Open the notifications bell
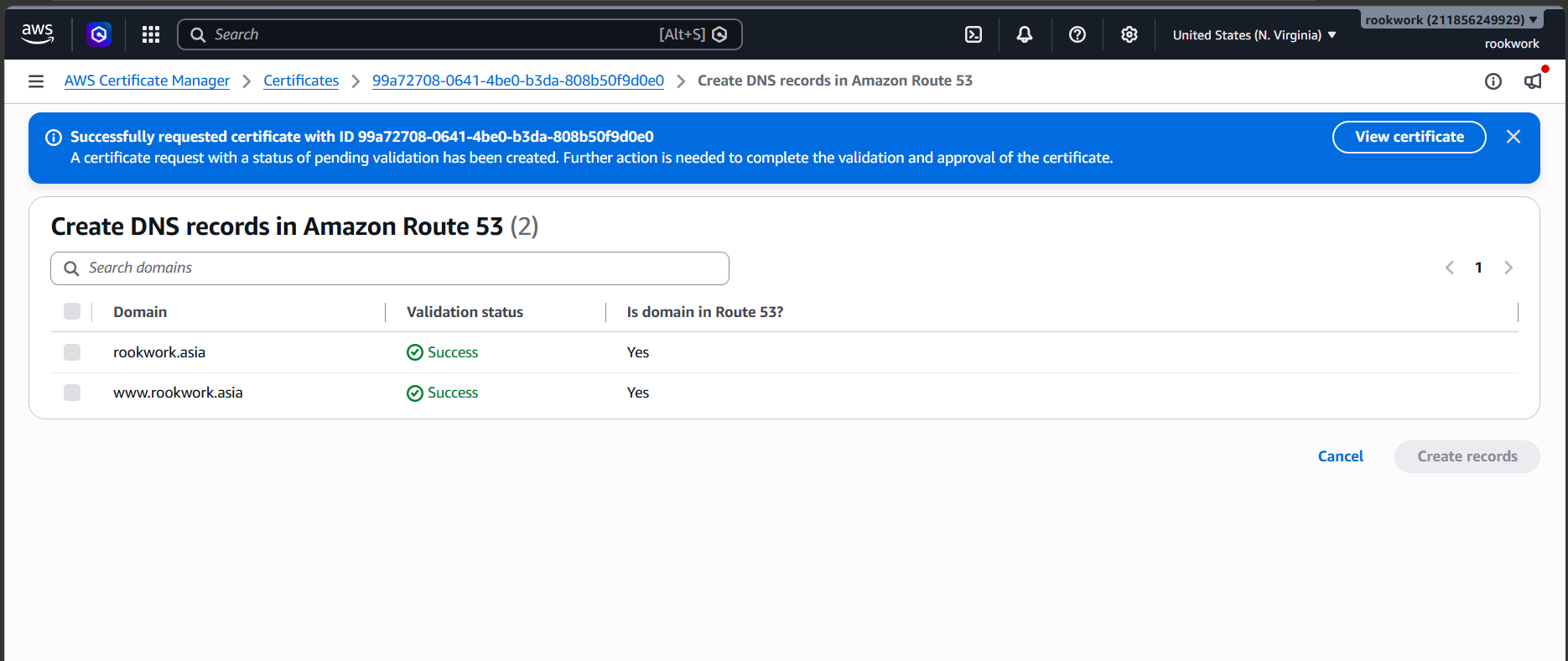Viewport: 1568px width, 661px height. coord(1025,34)
